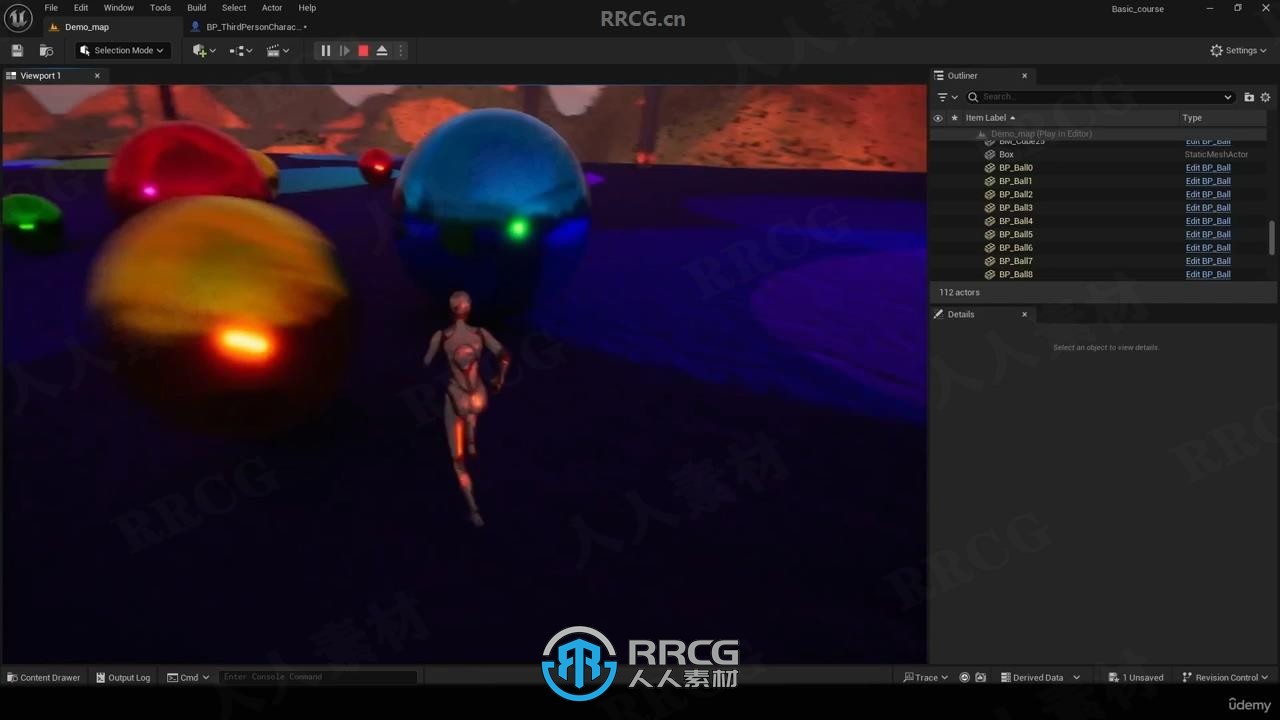
Task: Toggle the visibility eye column header
Action: click(938, 118)
